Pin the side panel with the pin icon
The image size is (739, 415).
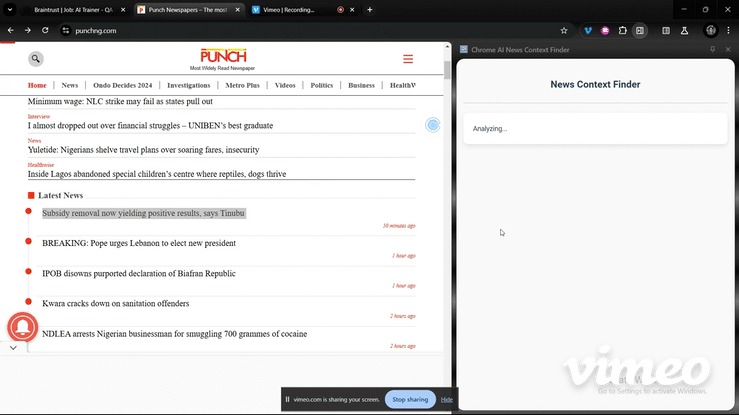[x=713, y=49]
